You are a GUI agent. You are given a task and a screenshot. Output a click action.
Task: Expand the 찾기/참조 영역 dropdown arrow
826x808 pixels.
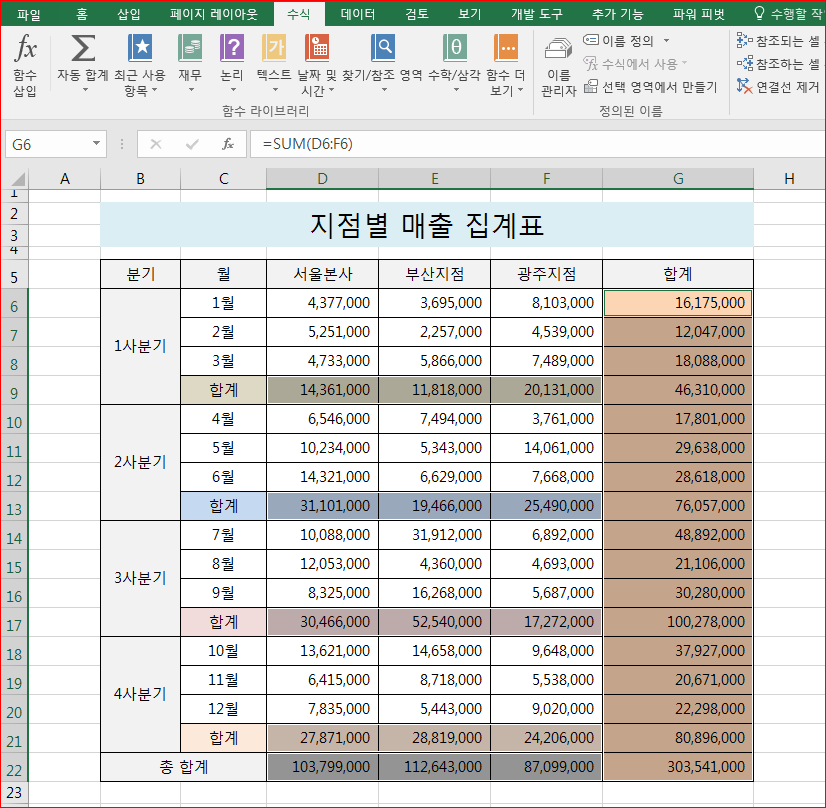click(384, 90)
